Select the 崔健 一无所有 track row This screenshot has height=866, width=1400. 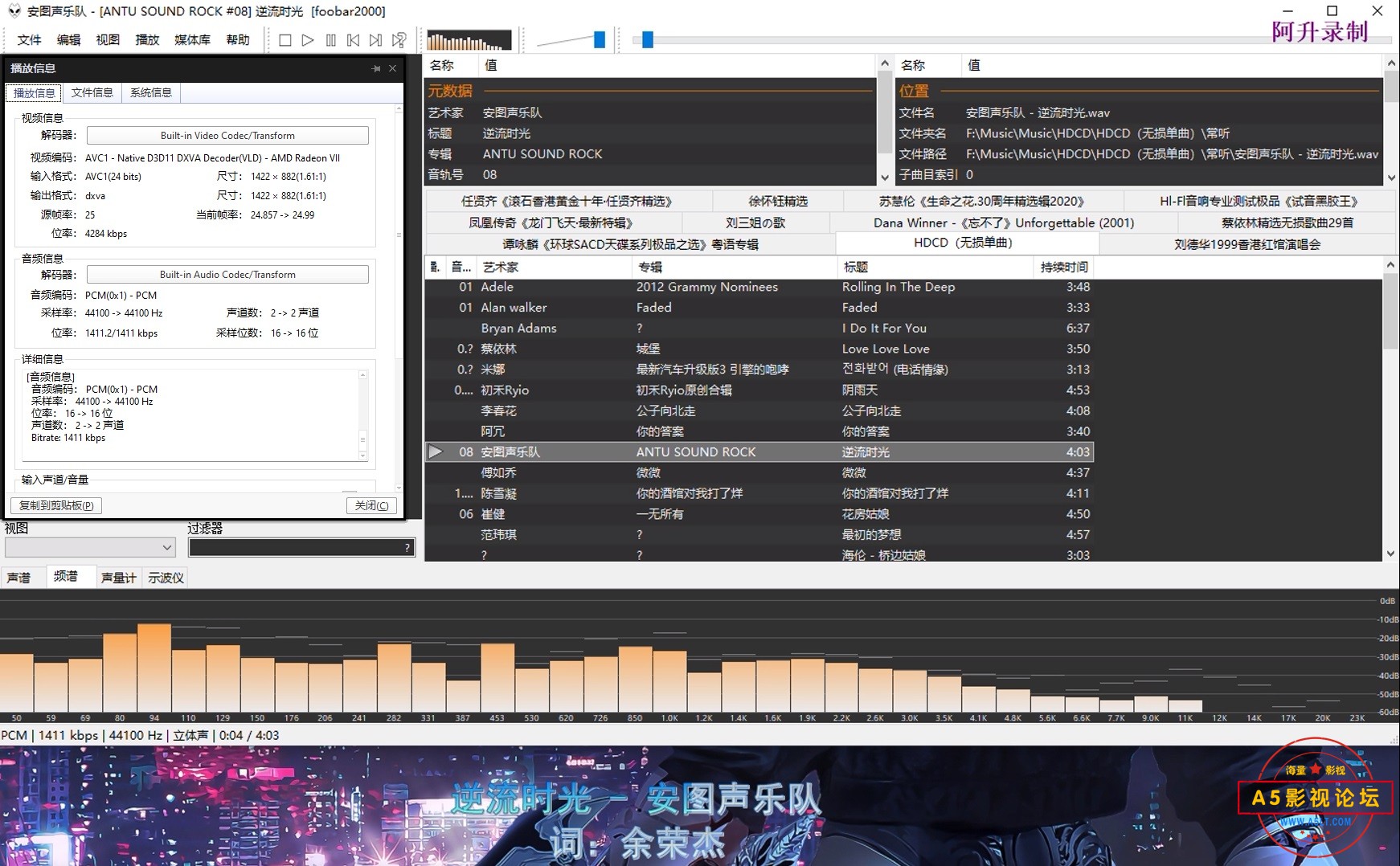click(x=759, y=514)
